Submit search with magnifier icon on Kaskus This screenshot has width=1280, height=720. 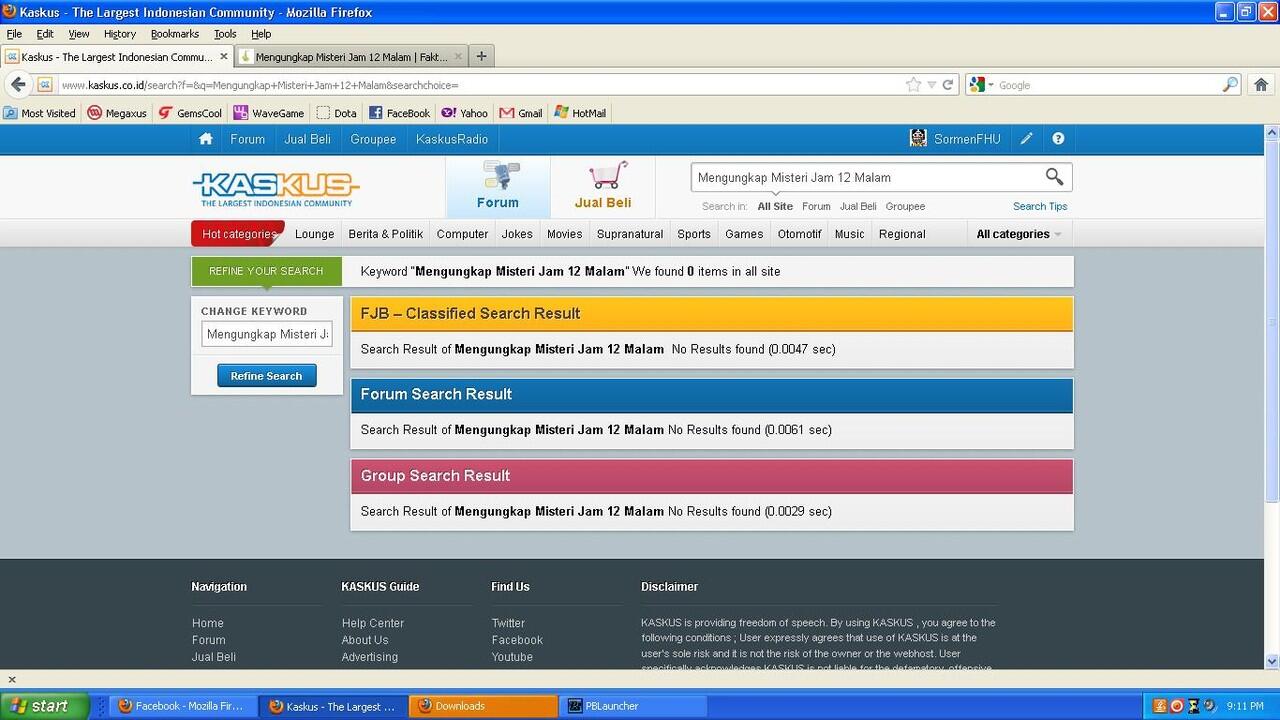pyautogui.click(x=1054, y=177)
